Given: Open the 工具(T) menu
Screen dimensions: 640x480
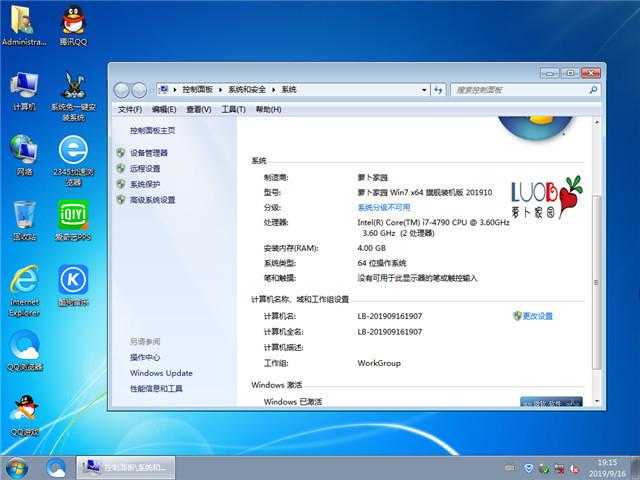Looking at the screenshot, I should coord(233,109).
